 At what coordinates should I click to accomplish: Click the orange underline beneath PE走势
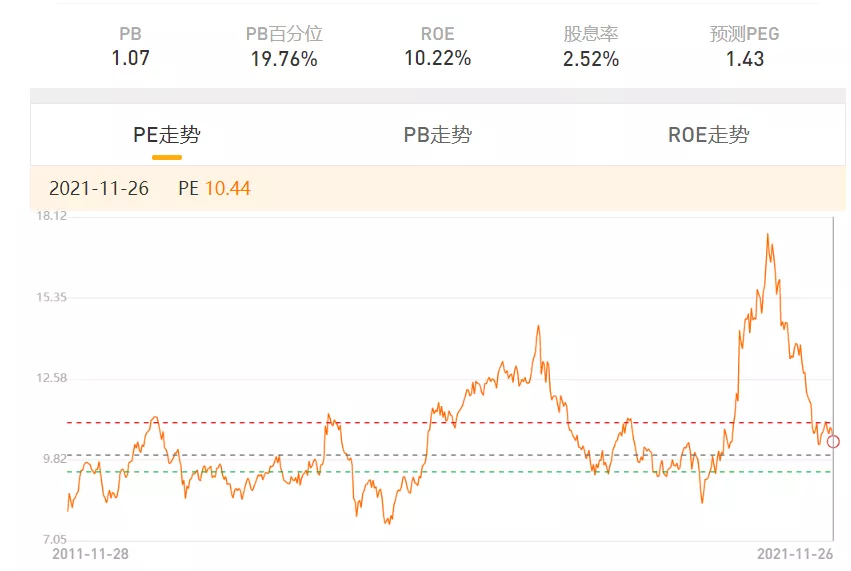167,157
